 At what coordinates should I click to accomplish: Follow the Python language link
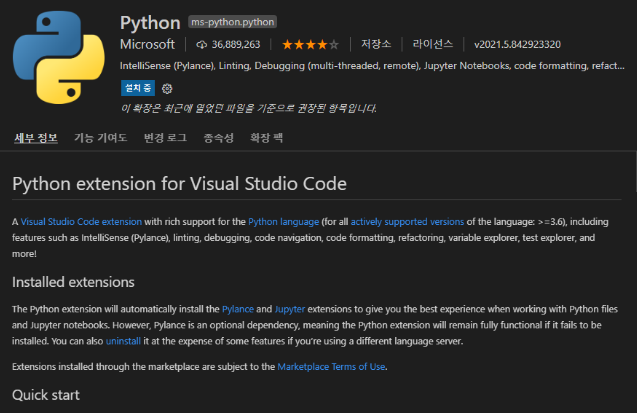pyautogui.click(x=284, y=222)
